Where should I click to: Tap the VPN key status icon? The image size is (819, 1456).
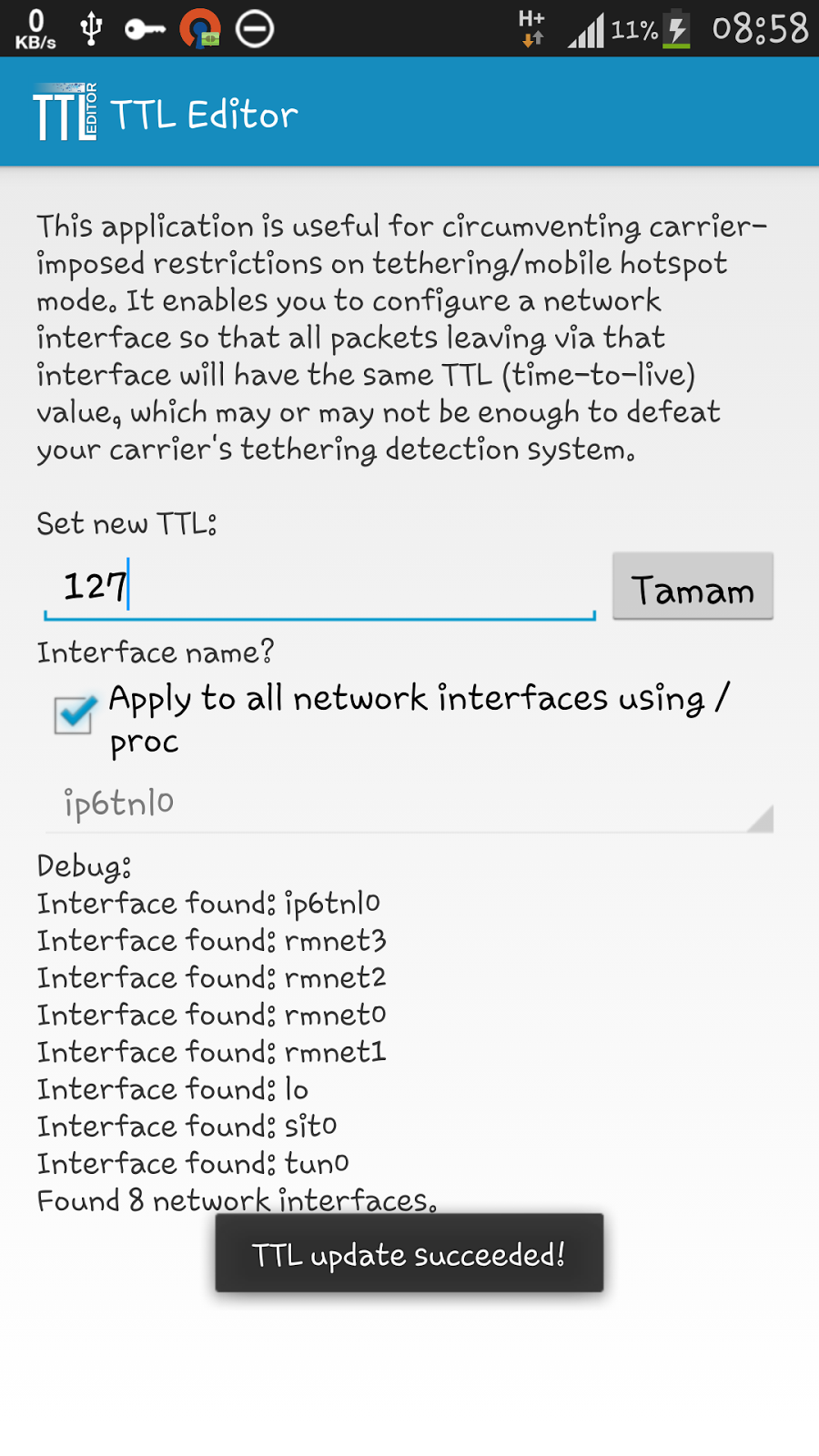pos(145,30)
